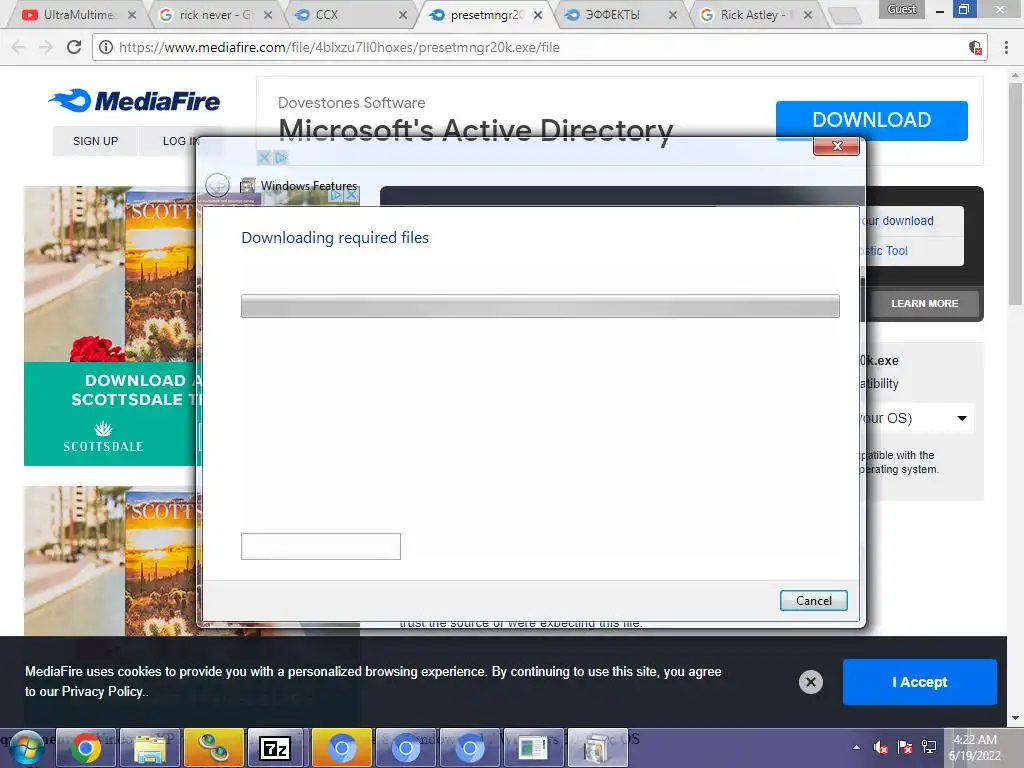1024x768 pixels.
Task: Click the address bar URL
Action: [x=339, y=47]
